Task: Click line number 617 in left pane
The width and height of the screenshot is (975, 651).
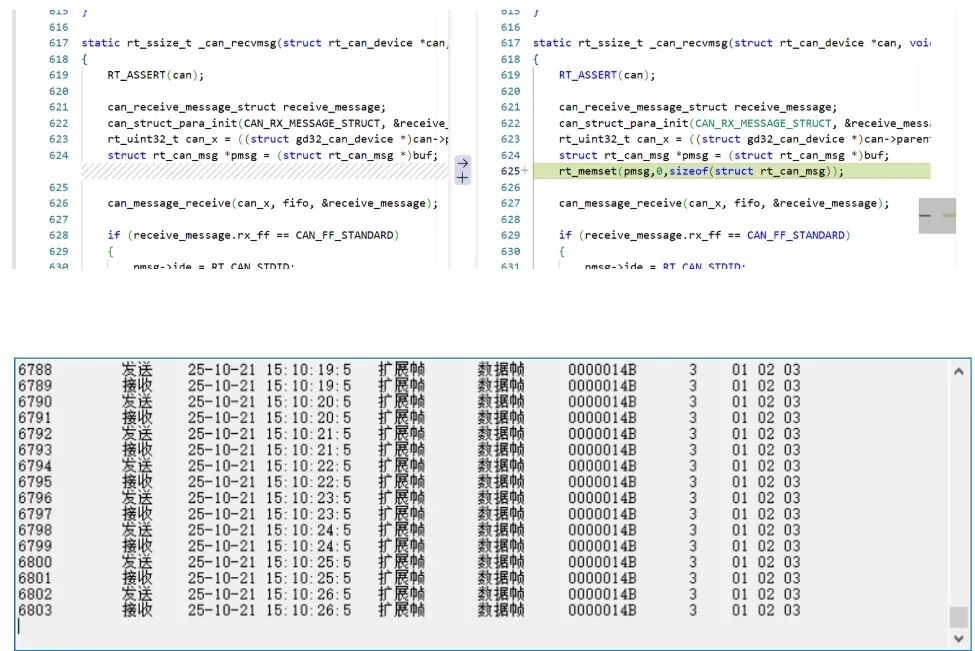Action: pyautogui.click(x=58, y=43)
